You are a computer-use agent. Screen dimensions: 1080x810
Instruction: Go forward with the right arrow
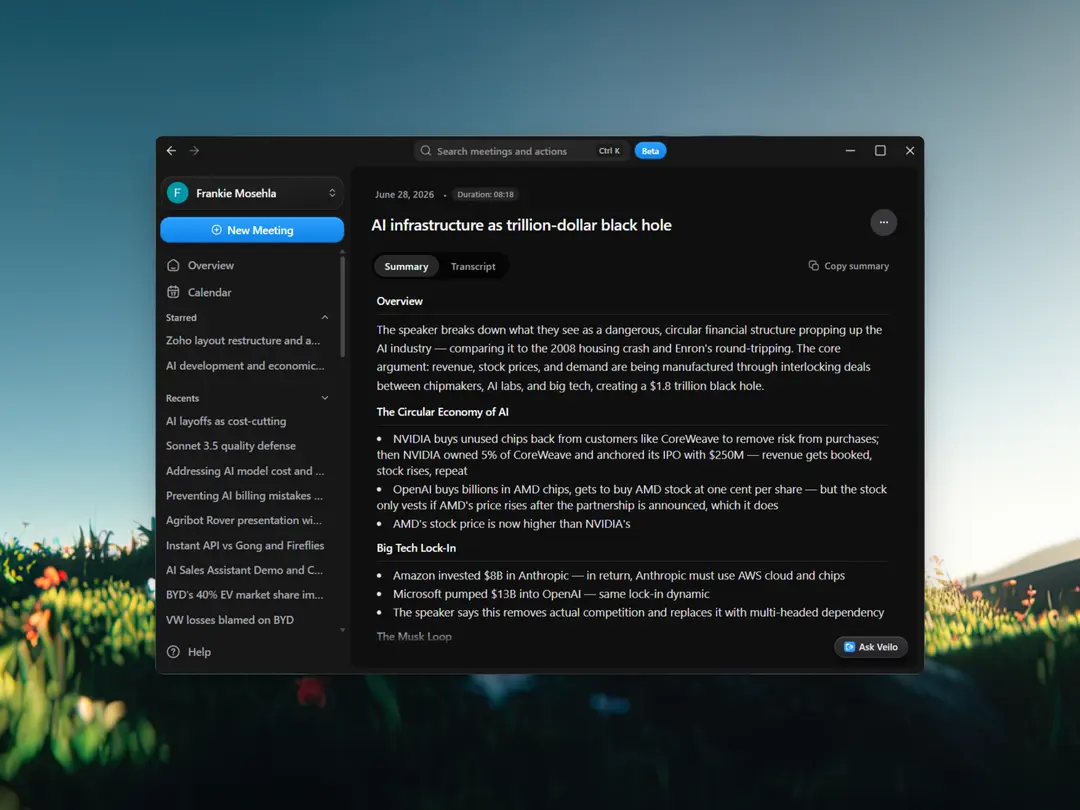click(x=194, y=151)
